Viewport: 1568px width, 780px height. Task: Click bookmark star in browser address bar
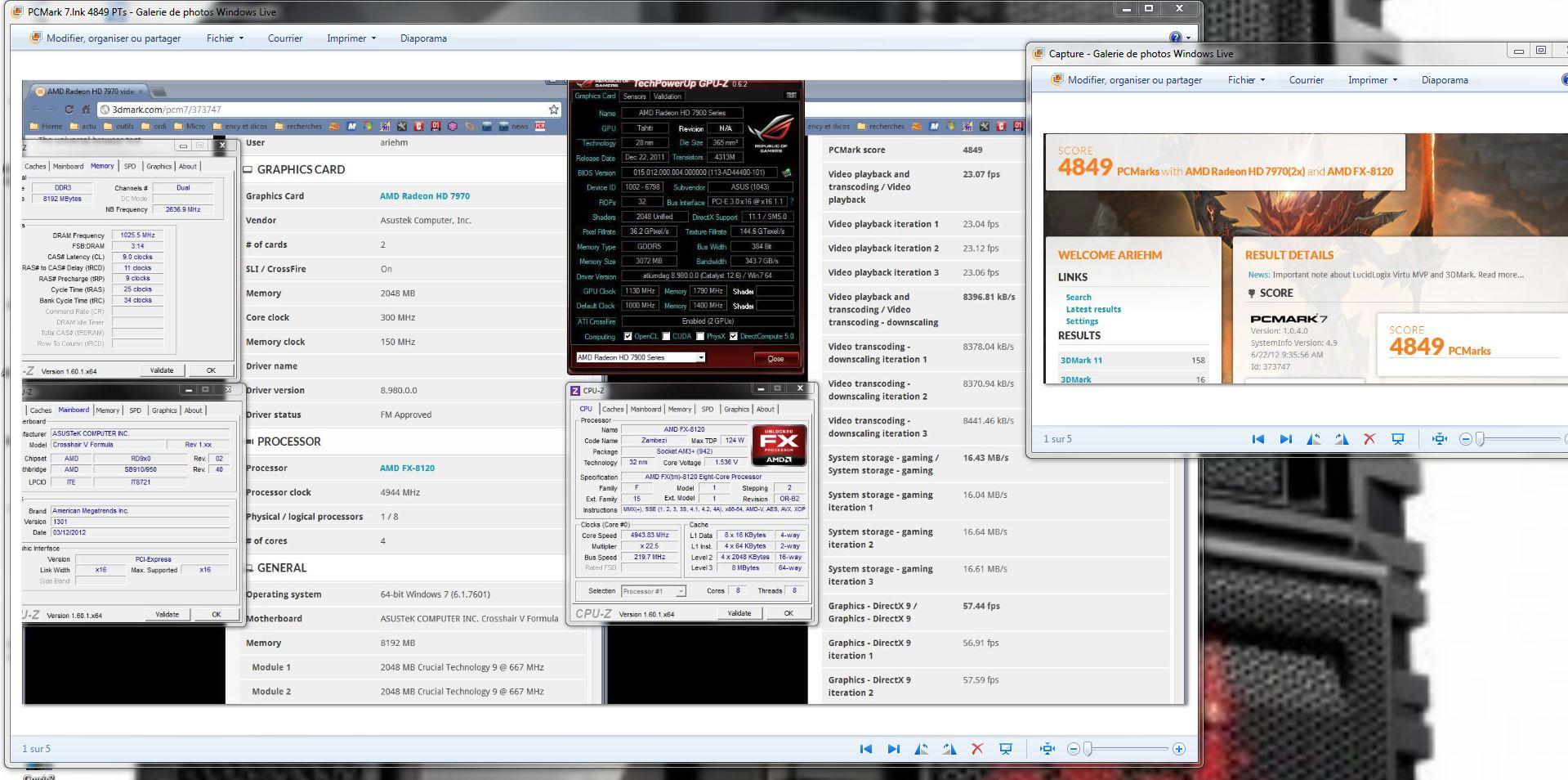[553, 110]
